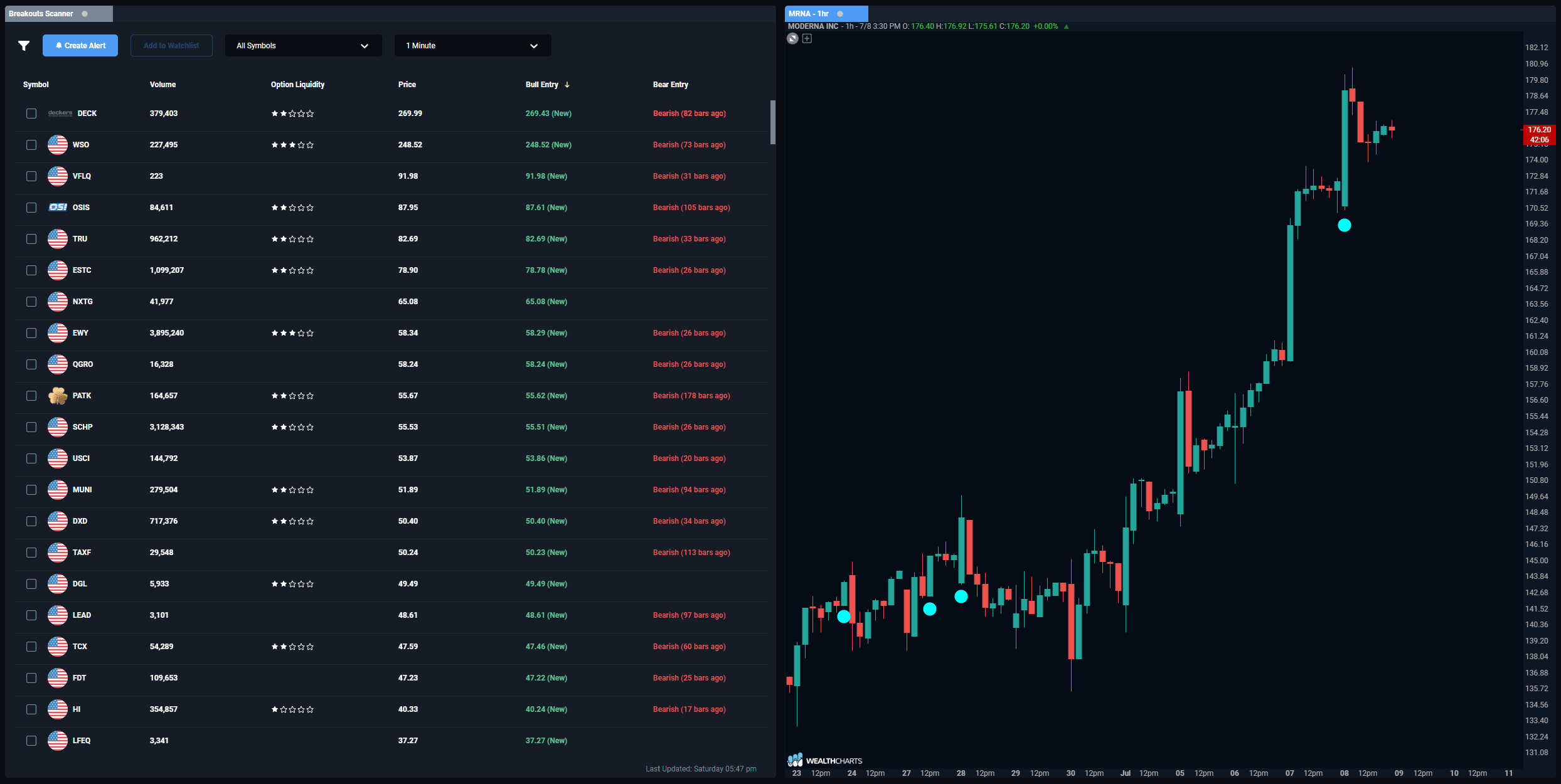Screen dimensions: 1561x784
Task: Check the TRU row checkbox
Action: (x=31, y=239)
